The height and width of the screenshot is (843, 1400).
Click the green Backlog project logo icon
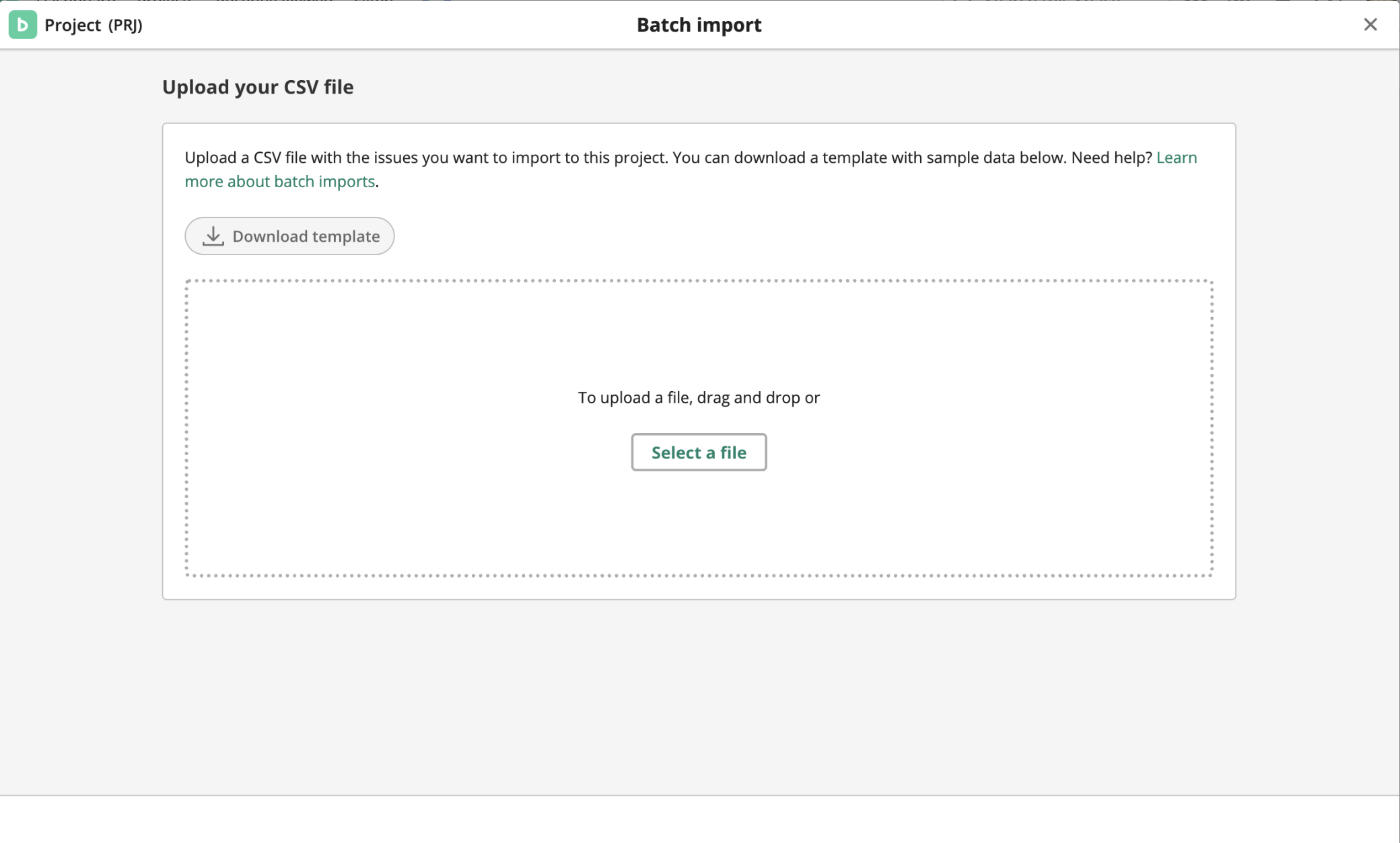(x=23, y=25)
